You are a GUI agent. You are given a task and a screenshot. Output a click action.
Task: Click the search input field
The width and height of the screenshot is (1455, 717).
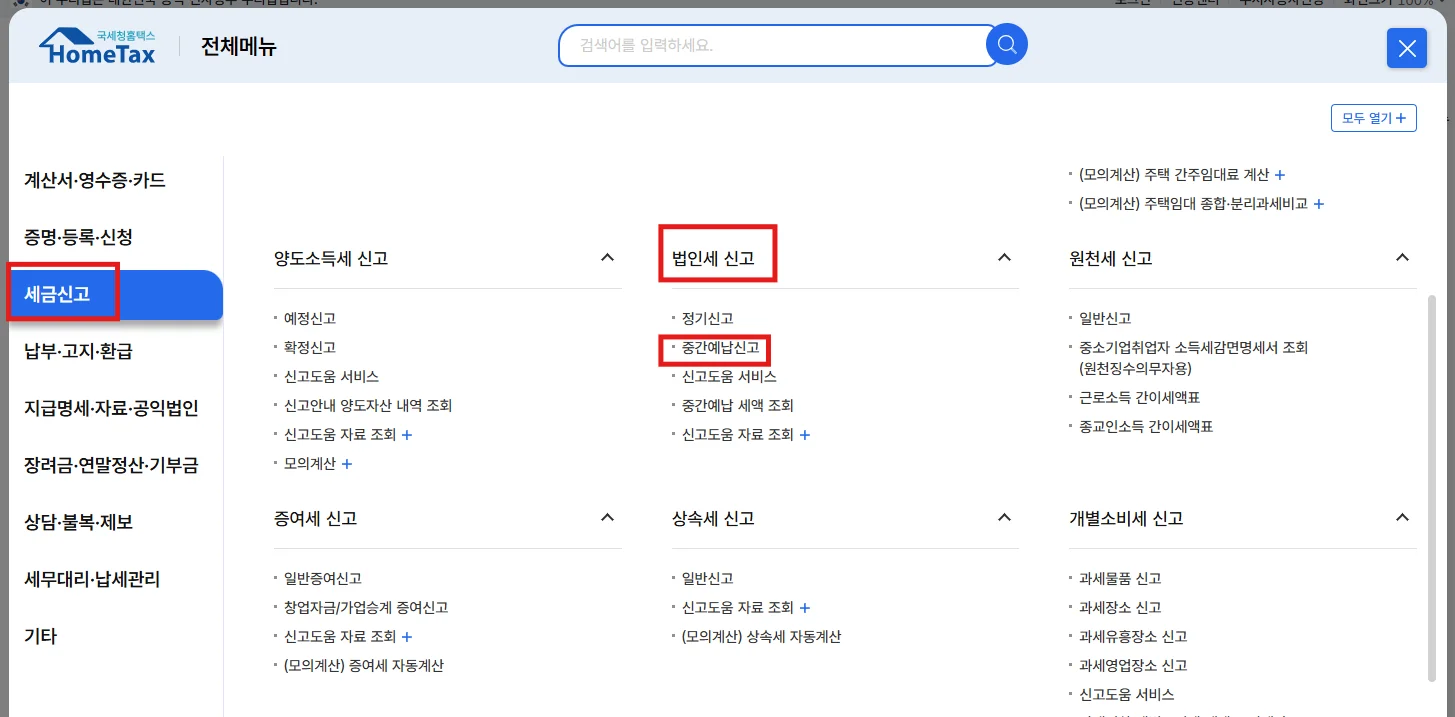(x=770, y=46)
